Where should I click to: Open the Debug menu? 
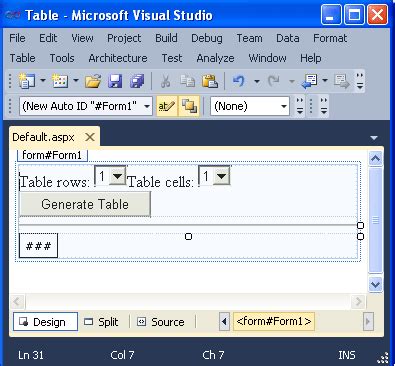tap(207, 38)
